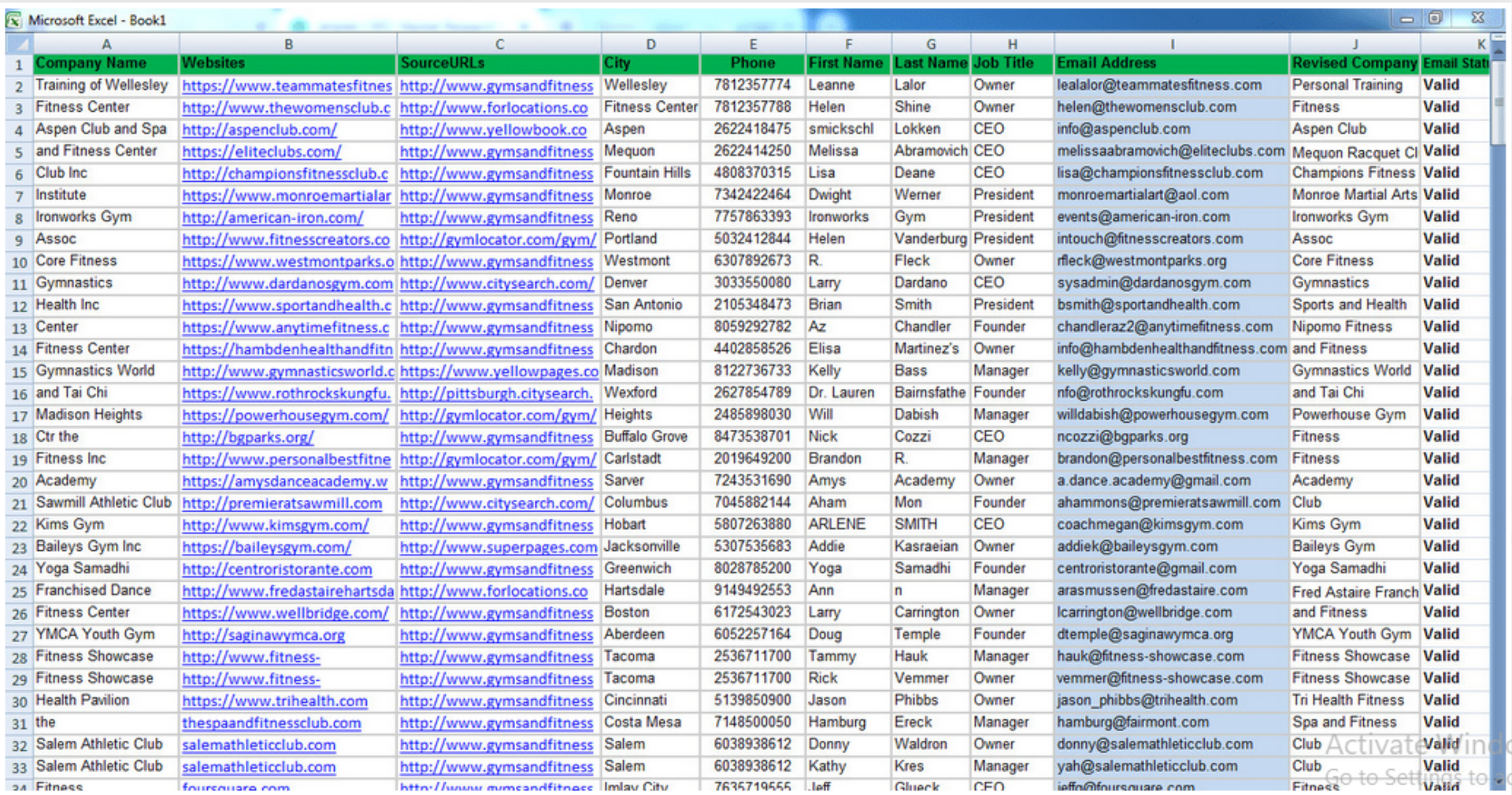The height and width of the screenshot is (795, 1512).
Task: Select column header A for Company Name
Action: pyautogui.click(x=106, y=44)
